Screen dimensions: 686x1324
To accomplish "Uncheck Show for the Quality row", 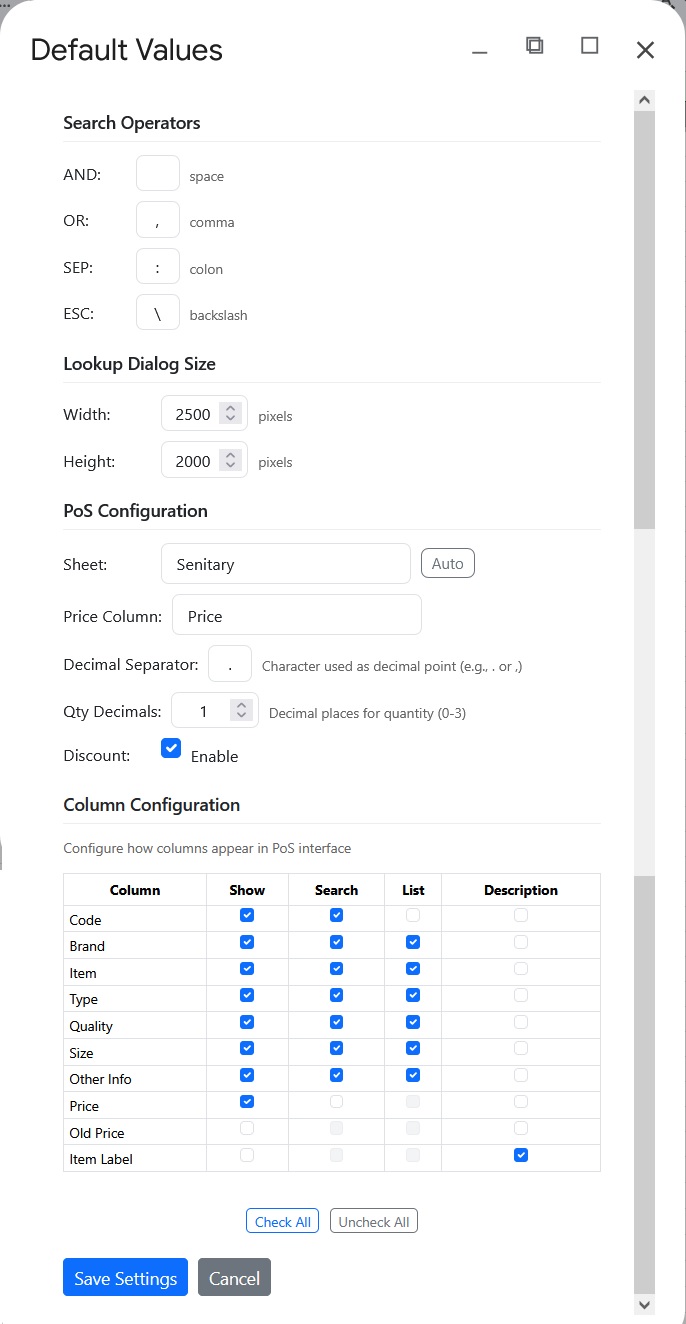I will pyautogui.click(x=247, y=1022).
